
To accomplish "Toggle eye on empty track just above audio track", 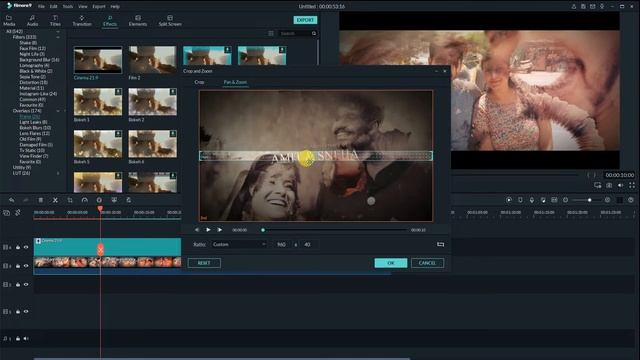I will click(26, 311).
